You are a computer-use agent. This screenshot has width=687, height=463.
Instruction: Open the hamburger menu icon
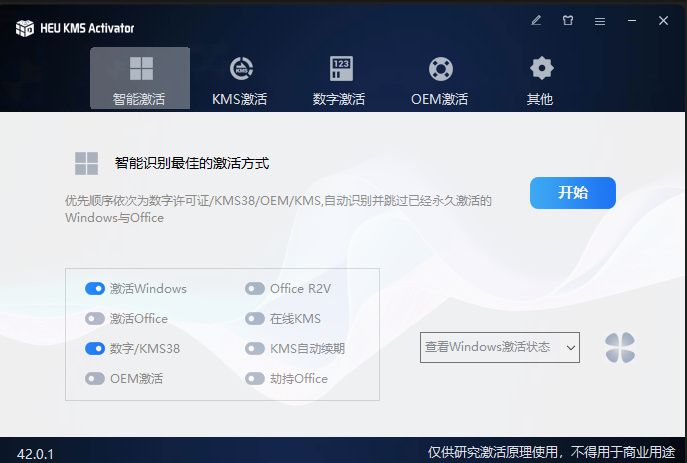[600, 21]
